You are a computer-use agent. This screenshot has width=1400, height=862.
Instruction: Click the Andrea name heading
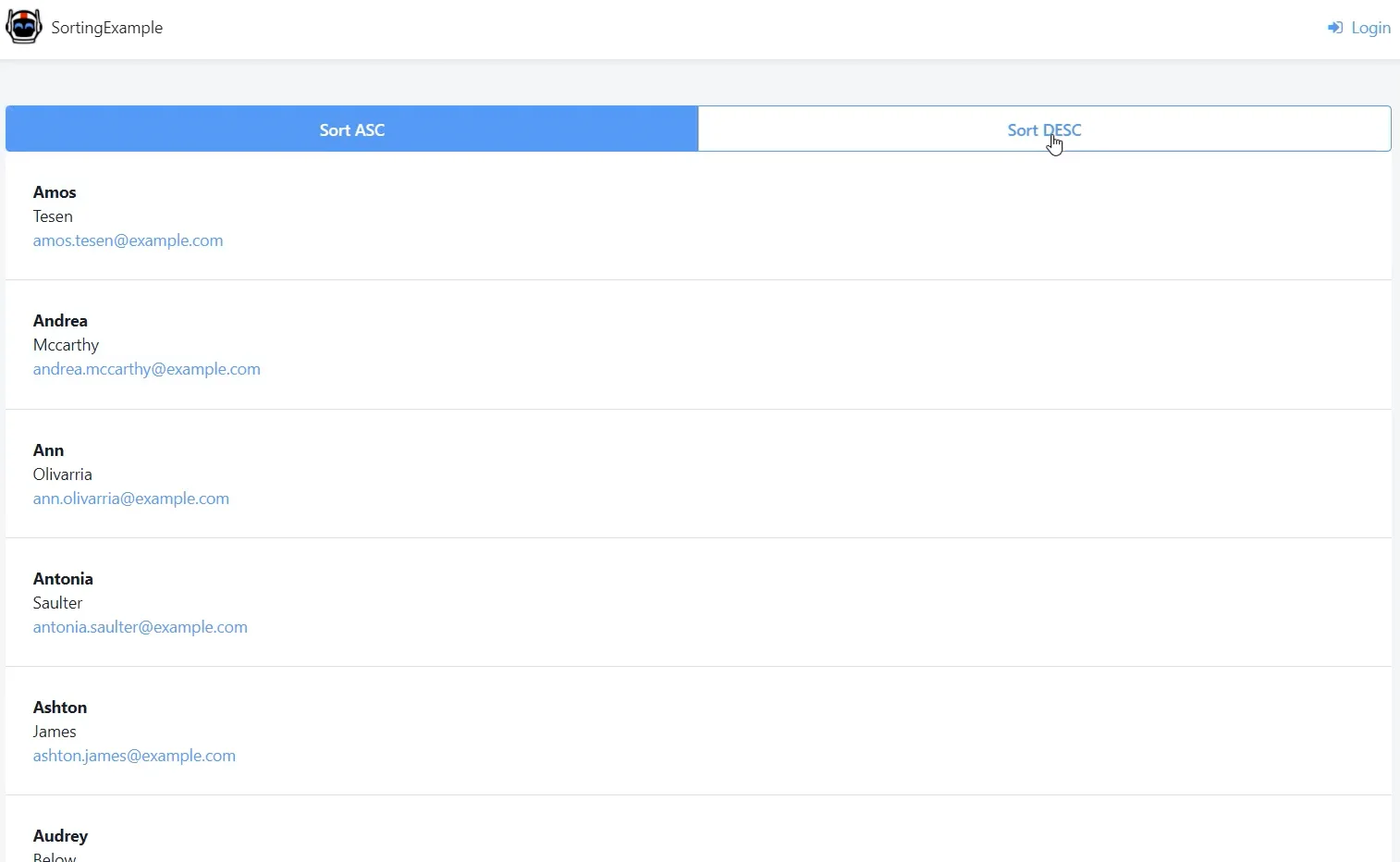[60, 321]
